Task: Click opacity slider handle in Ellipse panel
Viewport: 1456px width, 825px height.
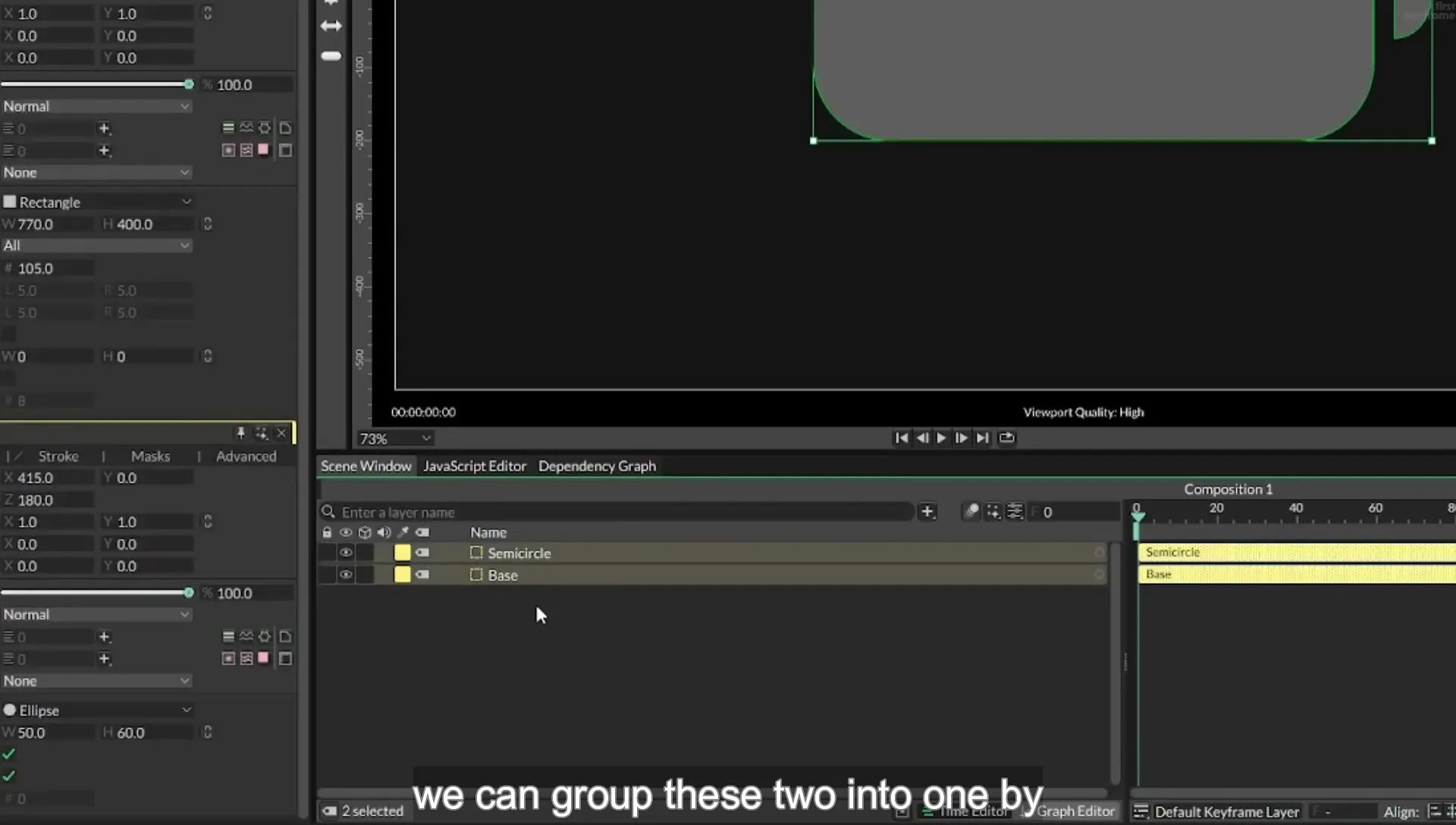Action: click(189, 593)
